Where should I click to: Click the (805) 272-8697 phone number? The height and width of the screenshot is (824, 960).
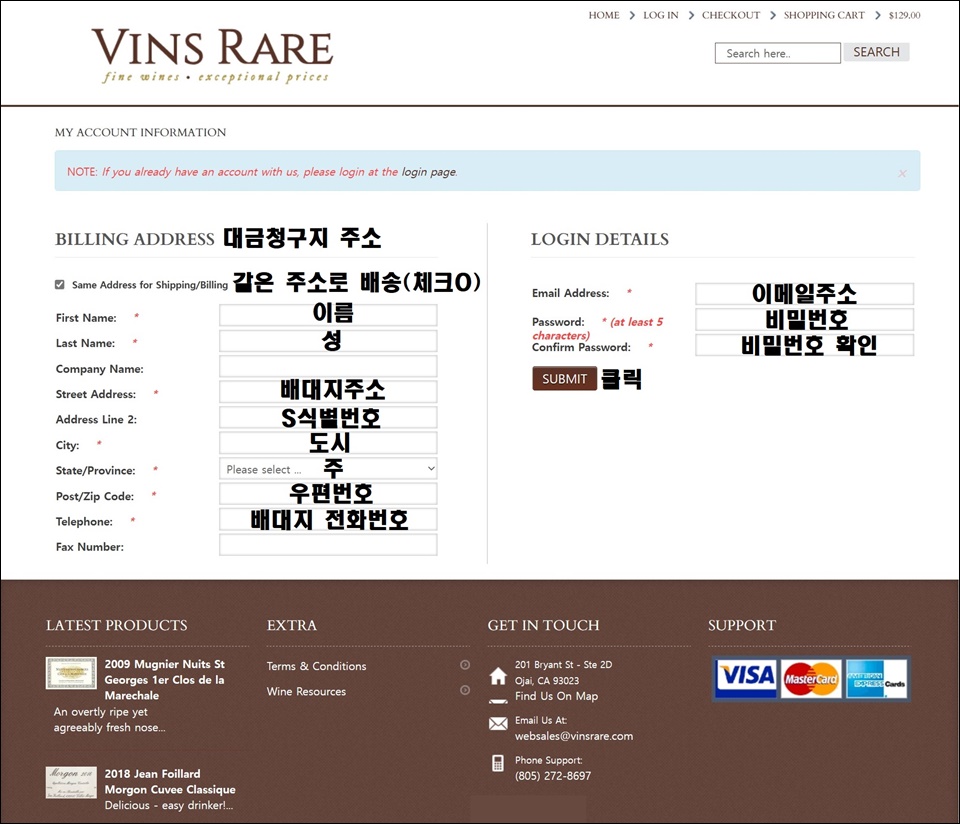553,776
